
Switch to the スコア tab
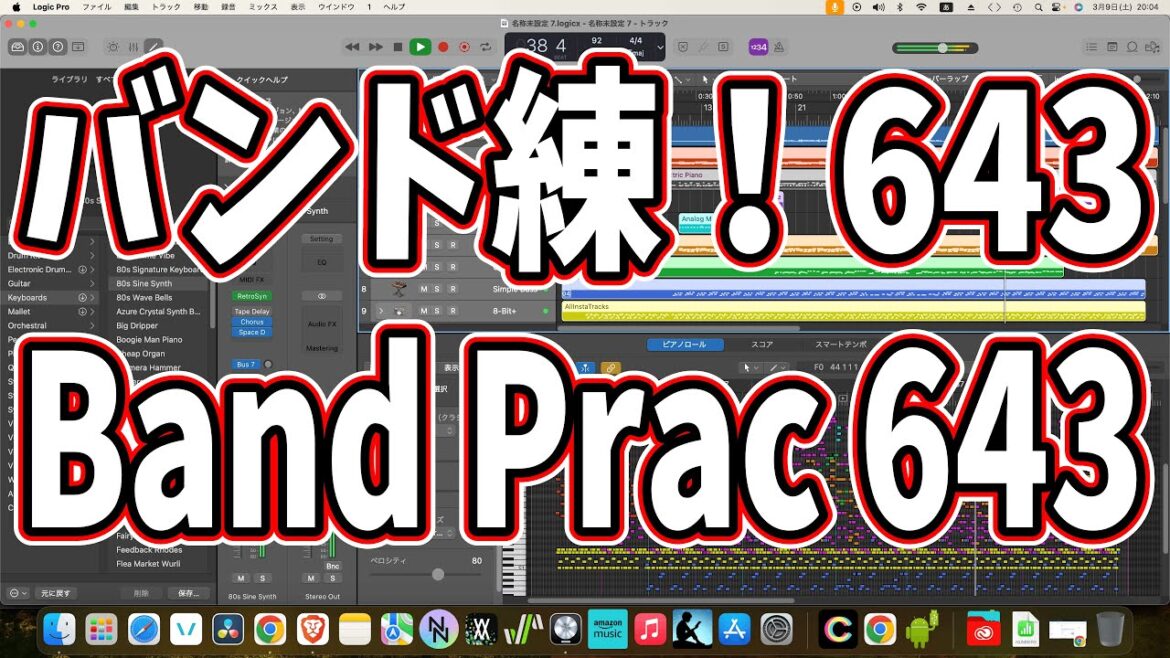763,344
